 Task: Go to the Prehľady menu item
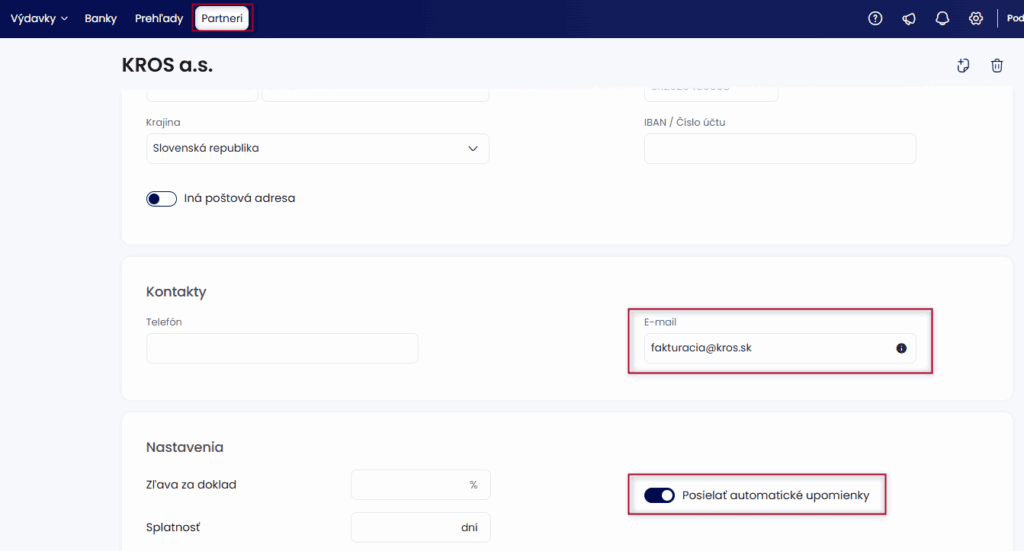pos(159,18)
